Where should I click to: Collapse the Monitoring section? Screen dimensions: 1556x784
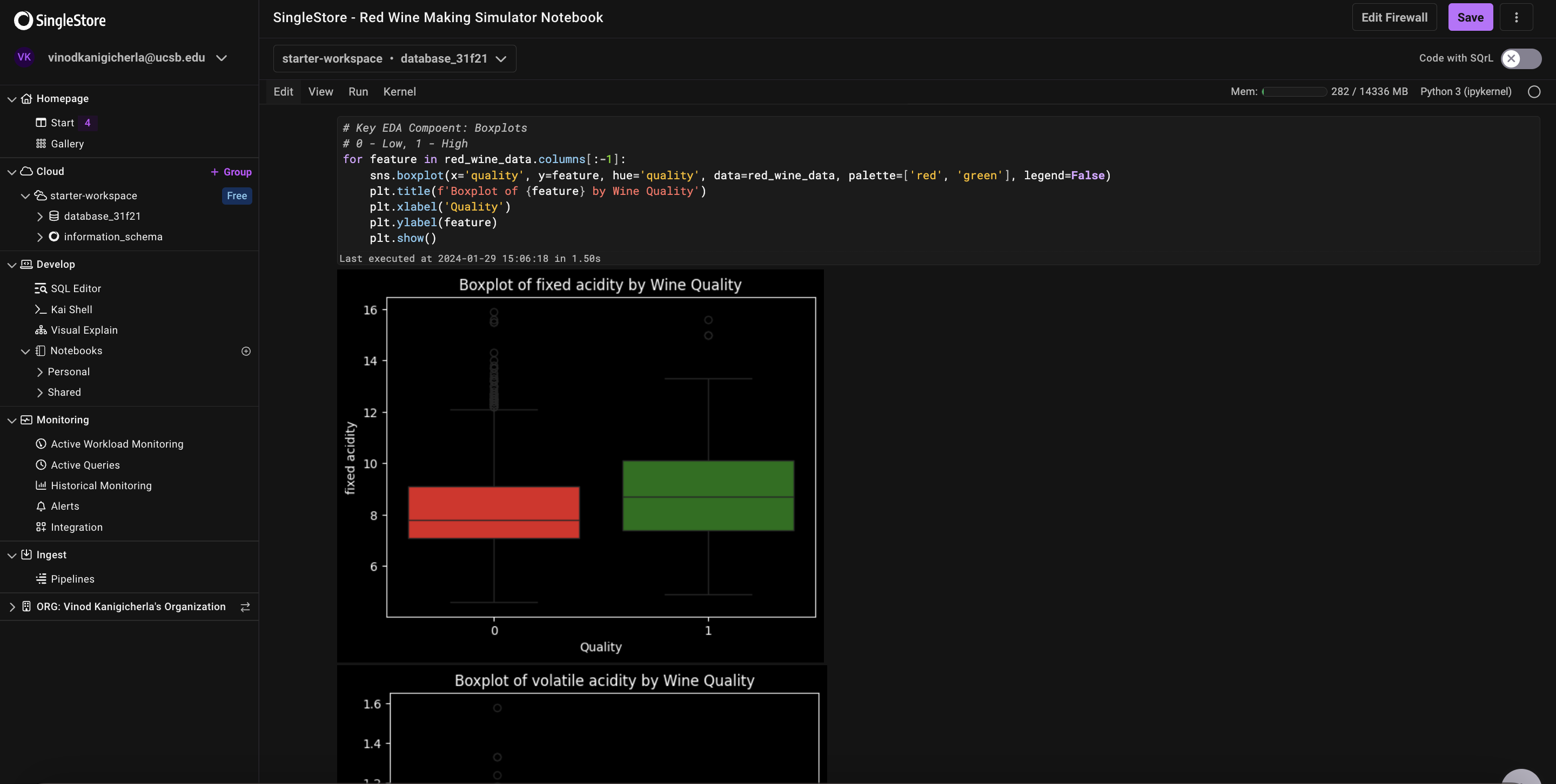[11, 420]
